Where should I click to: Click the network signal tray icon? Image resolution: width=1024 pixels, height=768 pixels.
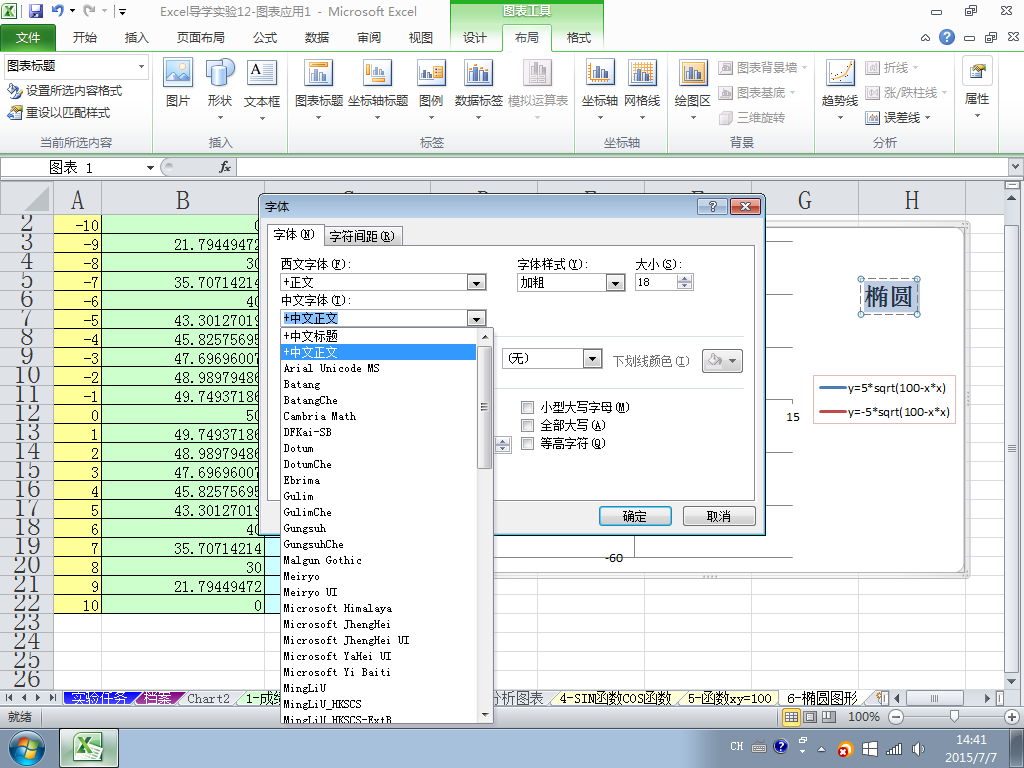click(x=893, y=748)
